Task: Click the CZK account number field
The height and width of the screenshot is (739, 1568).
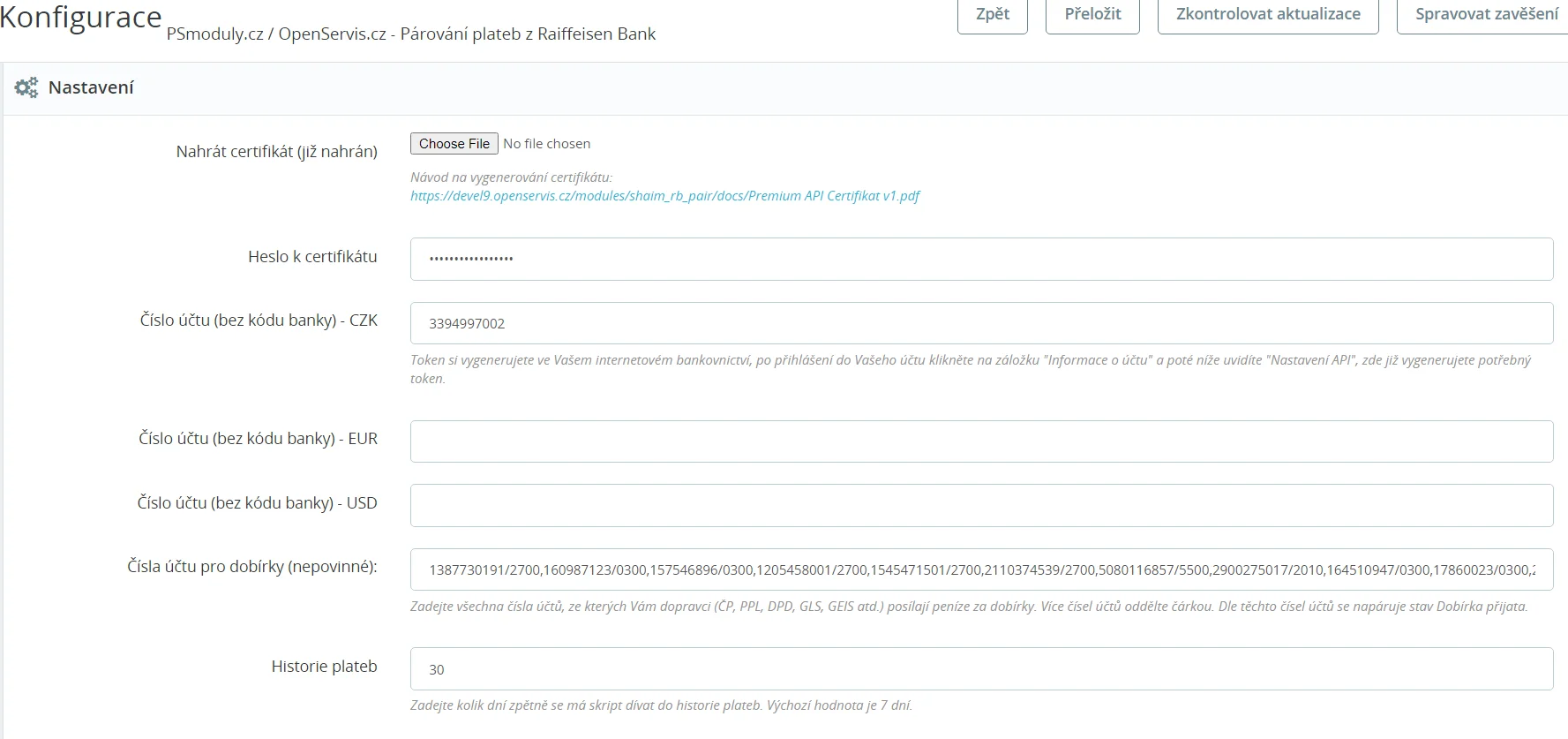Action: coord(980,323)
